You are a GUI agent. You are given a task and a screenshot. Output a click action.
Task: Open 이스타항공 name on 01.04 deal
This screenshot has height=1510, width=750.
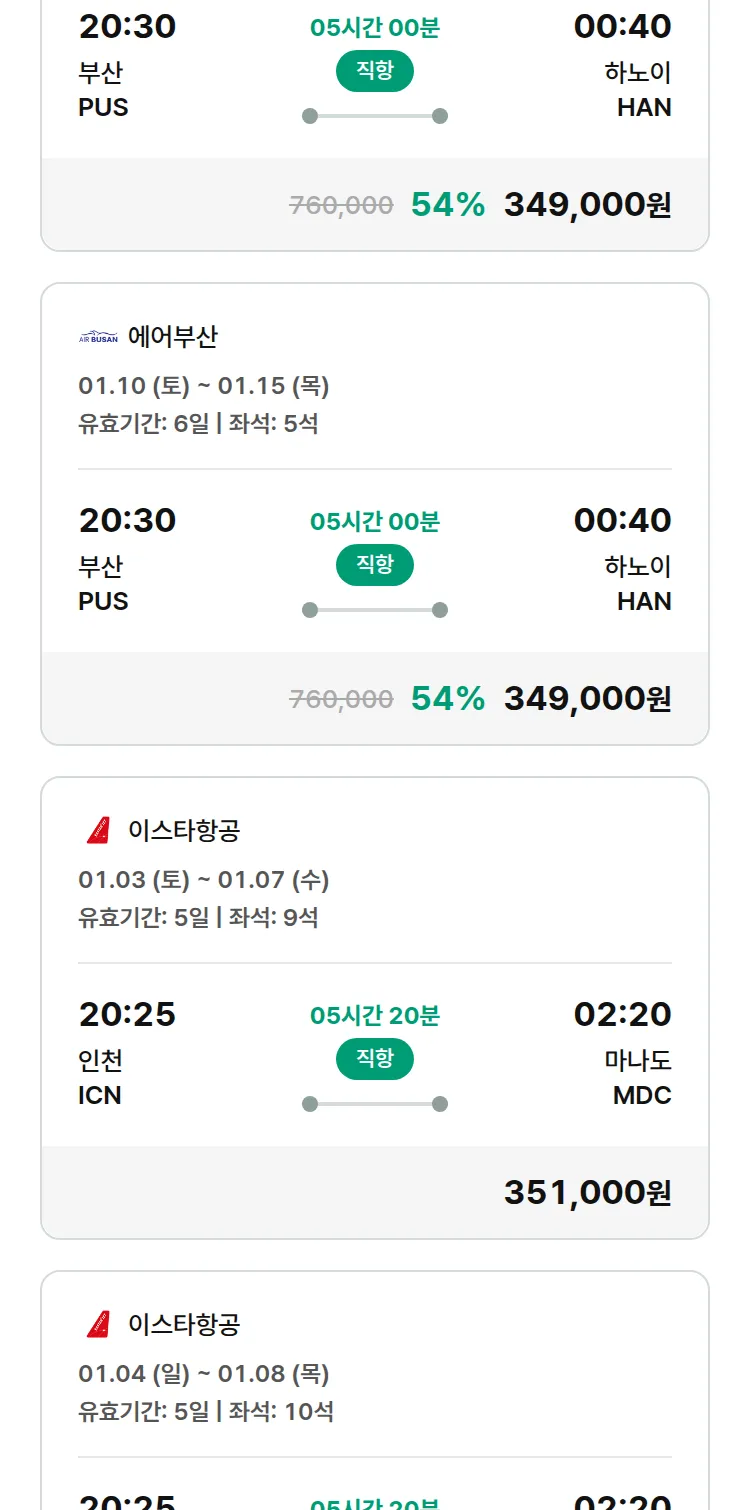click(184, 1324)
